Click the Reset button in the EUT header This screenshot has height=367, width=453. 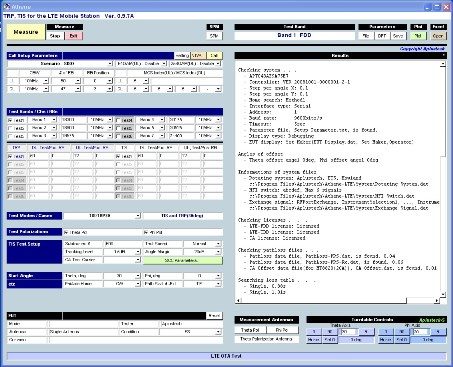point(214,316)
